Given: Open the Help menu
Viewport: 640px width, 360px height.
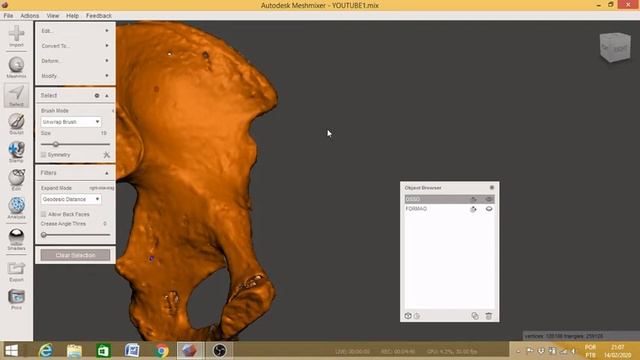Looking at the screenshot, I should point(72,16).
